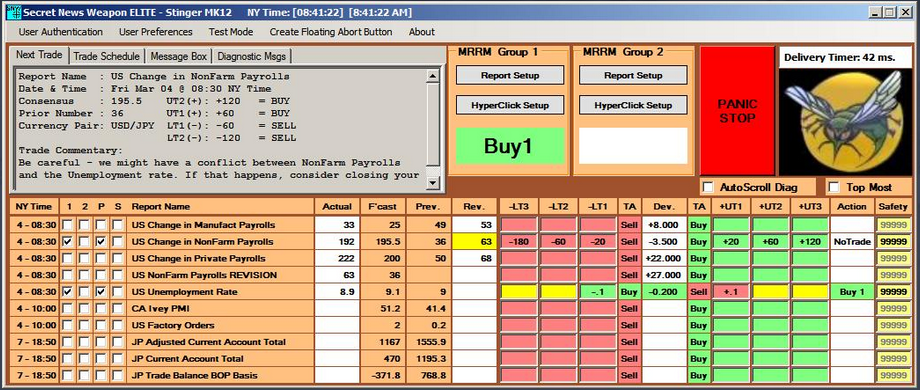Screen dimensions: 920x390
Task: Click scroll up arrow in Next Trade text box
Action: [433, 76]
